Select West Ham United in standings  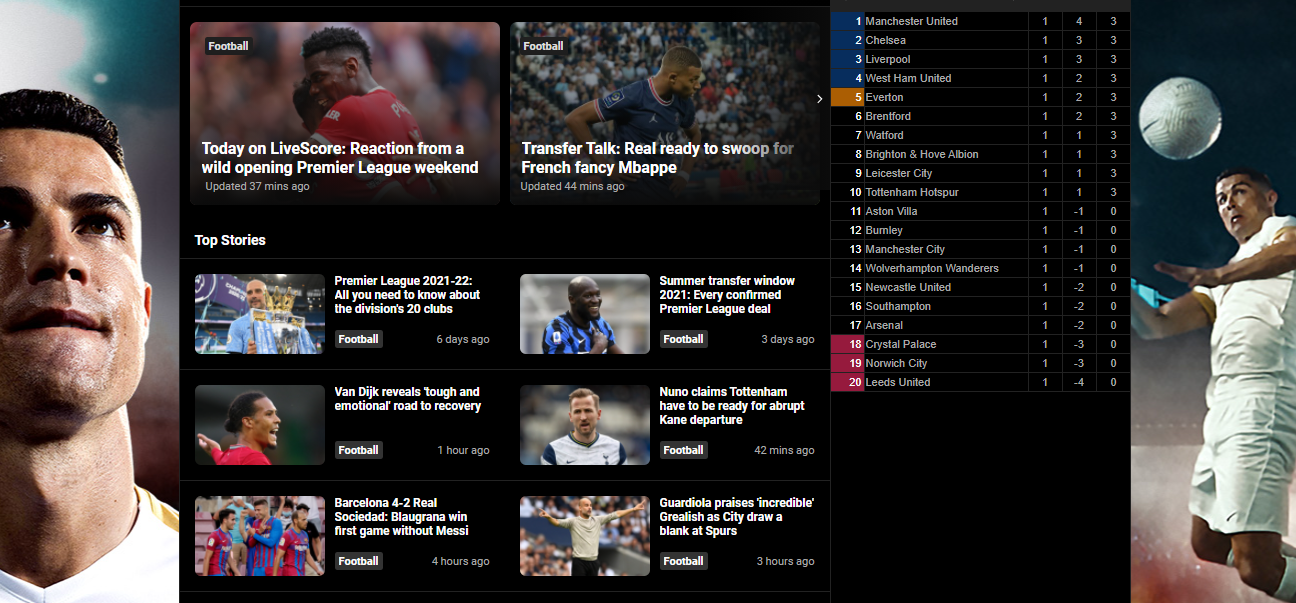(x=980, y=78)
